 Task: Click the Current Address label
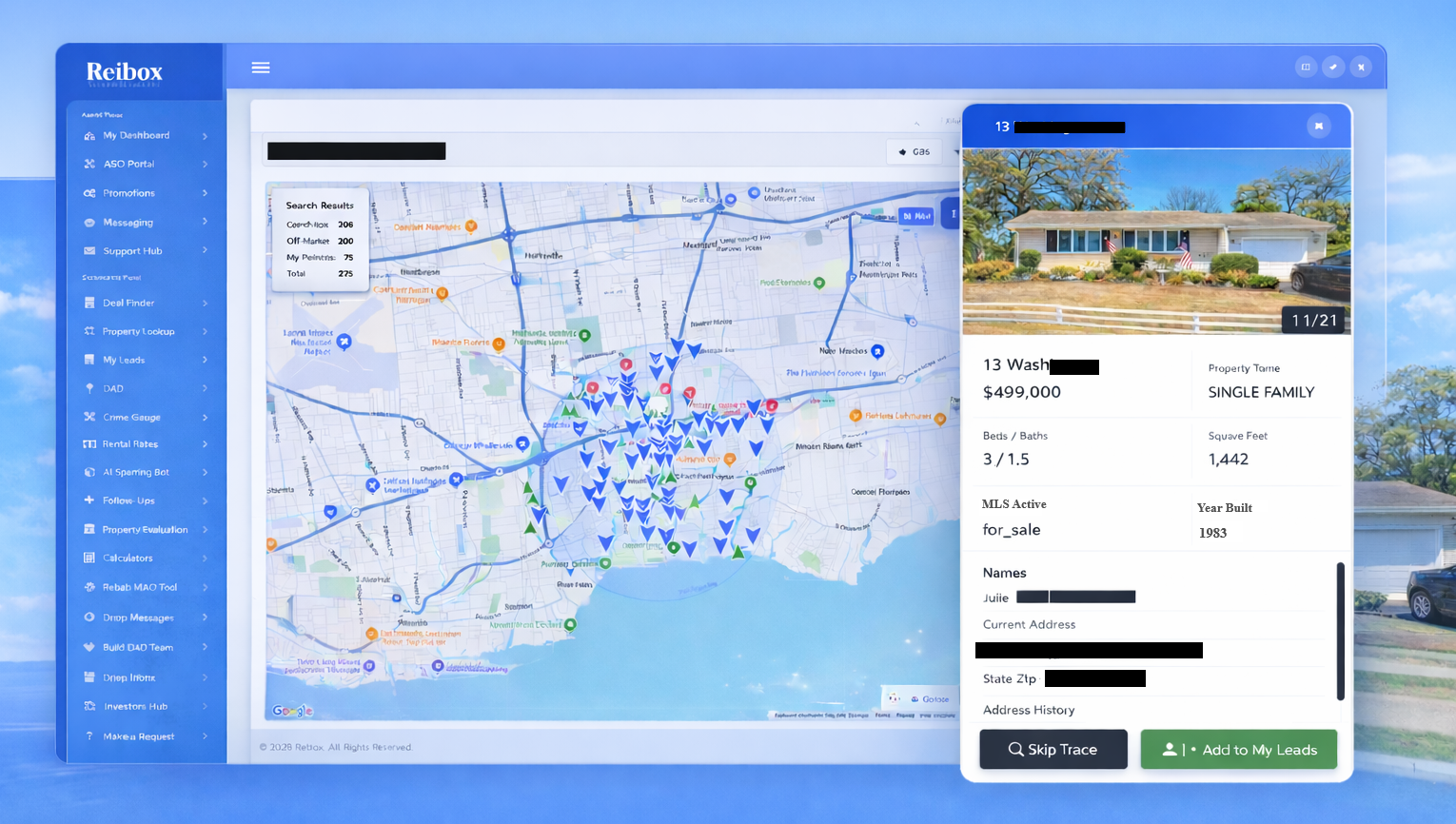1029,624
